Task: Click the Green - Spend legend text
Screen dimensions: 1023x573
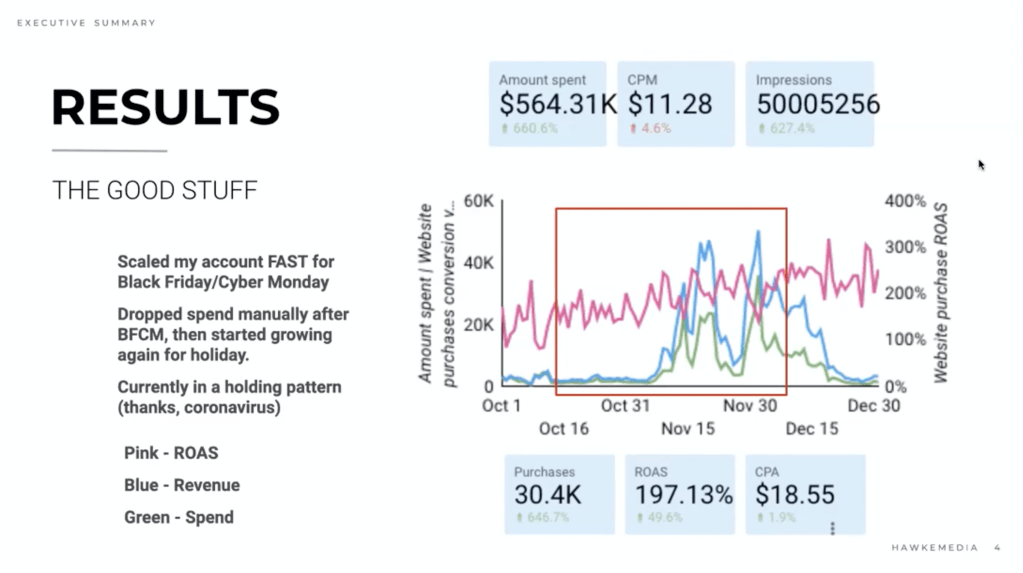Action: click(x=179, y=517)
